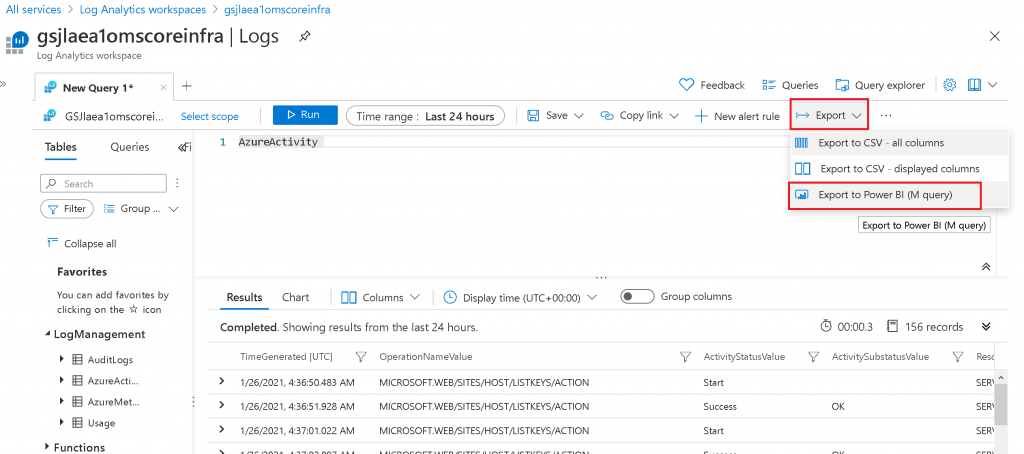Select Export to Power BI (M query)
This screenshot has width=1024, height=454.
(x=885, y=195)
